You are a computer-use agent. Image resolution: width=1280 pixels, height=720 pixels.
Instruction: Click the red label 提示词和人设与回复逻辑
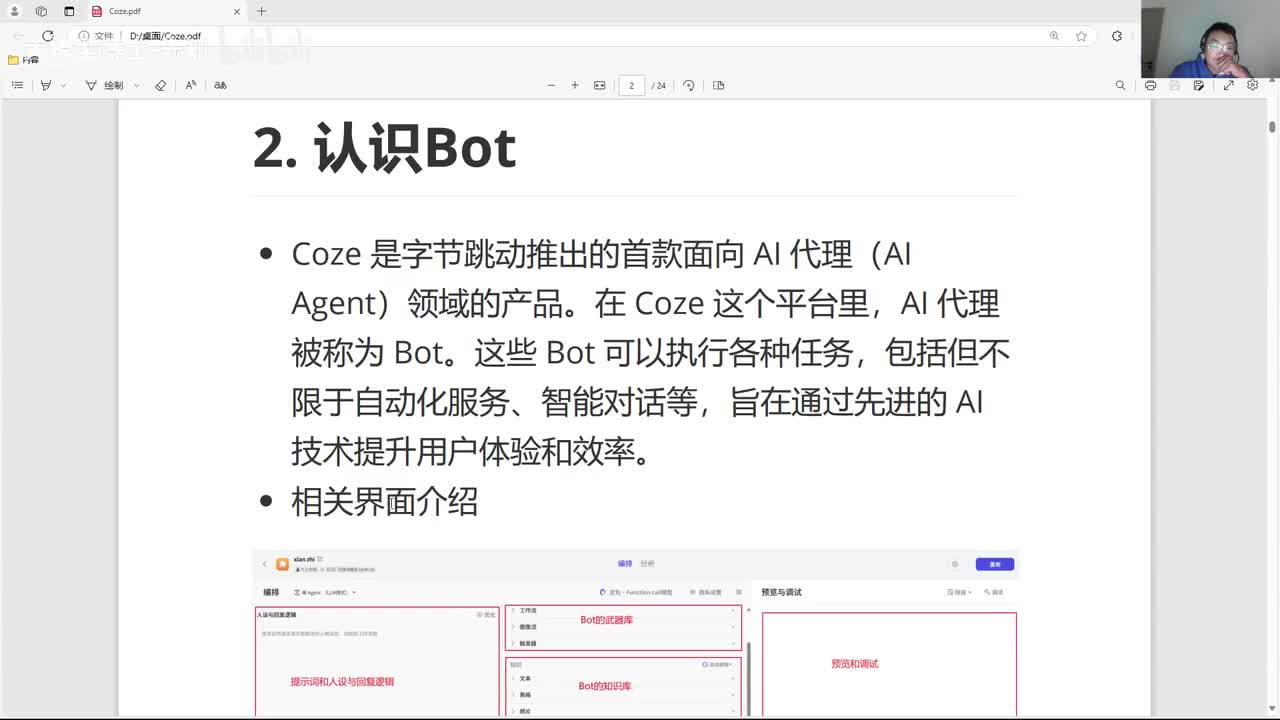(342, 682)
